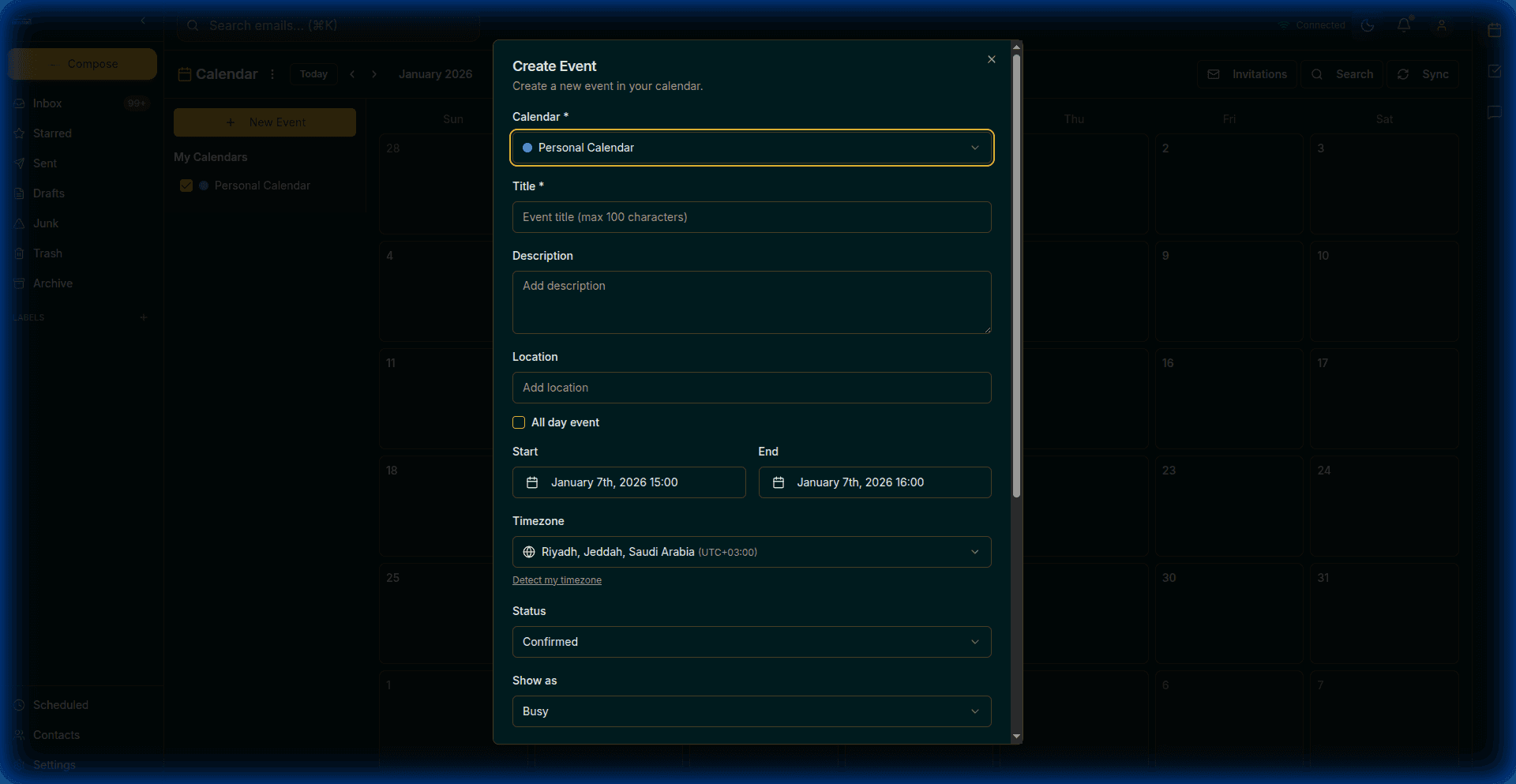
Task: Open the Start date picker
Action: tap(629, 482)
